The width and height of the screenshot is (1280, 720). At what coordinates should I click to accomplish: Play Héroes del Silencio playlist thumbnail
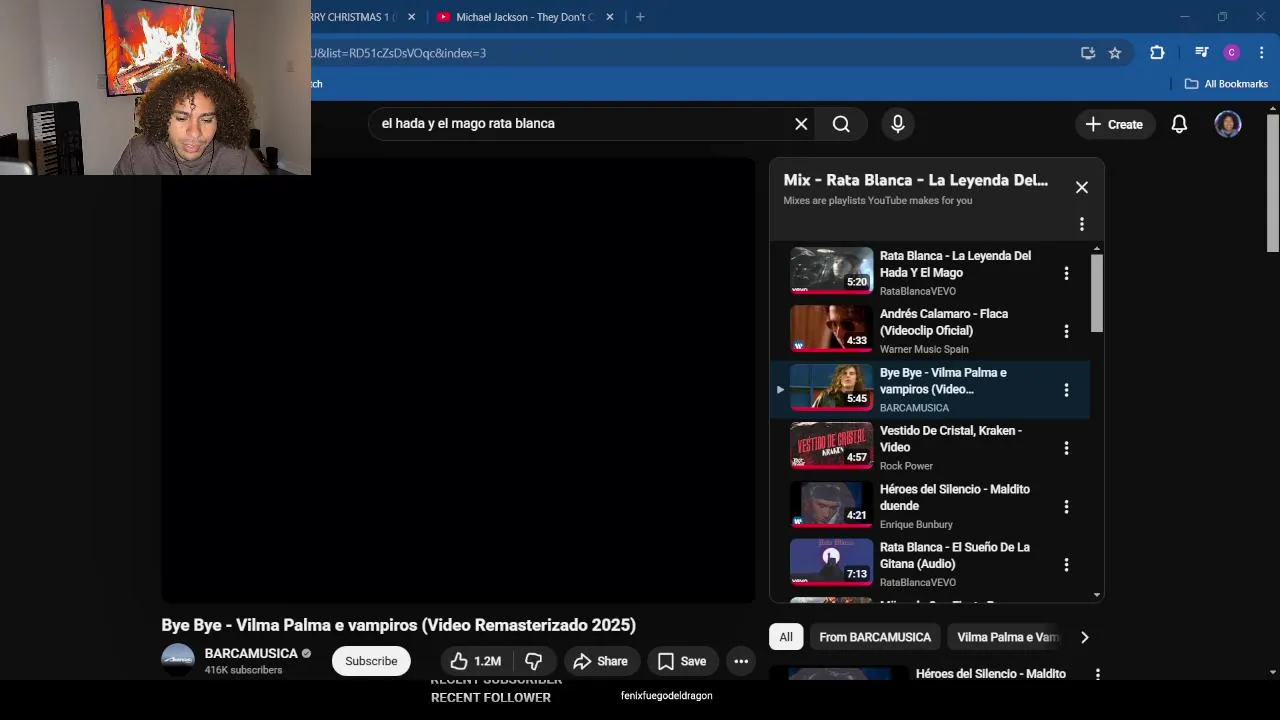click(x=831, y=504)
